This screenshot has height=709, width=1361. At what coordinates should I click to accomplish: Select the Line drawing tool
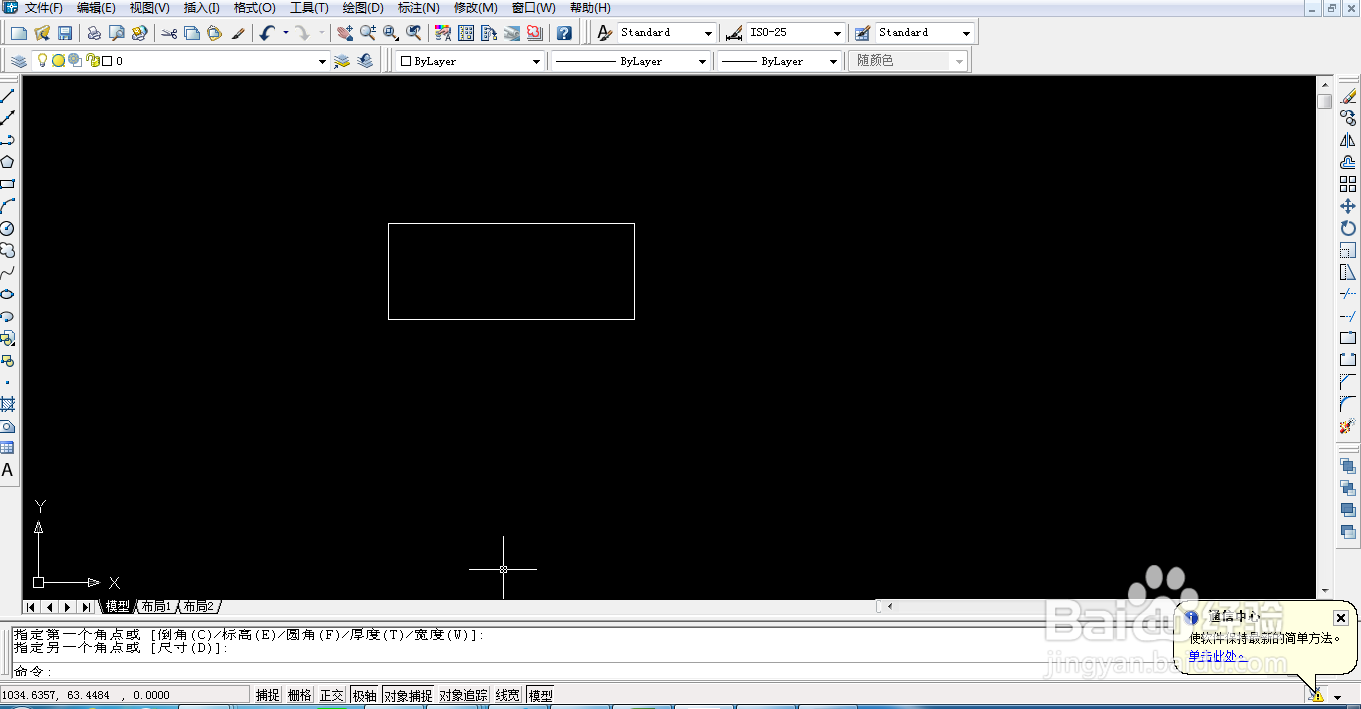[x=7, y=95]
